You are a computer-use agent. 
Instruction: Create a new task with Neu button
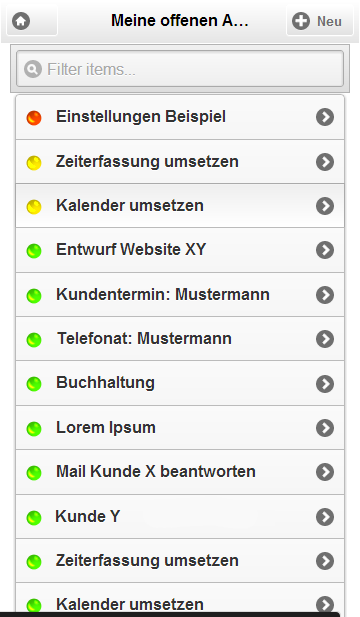click(320, 21)
